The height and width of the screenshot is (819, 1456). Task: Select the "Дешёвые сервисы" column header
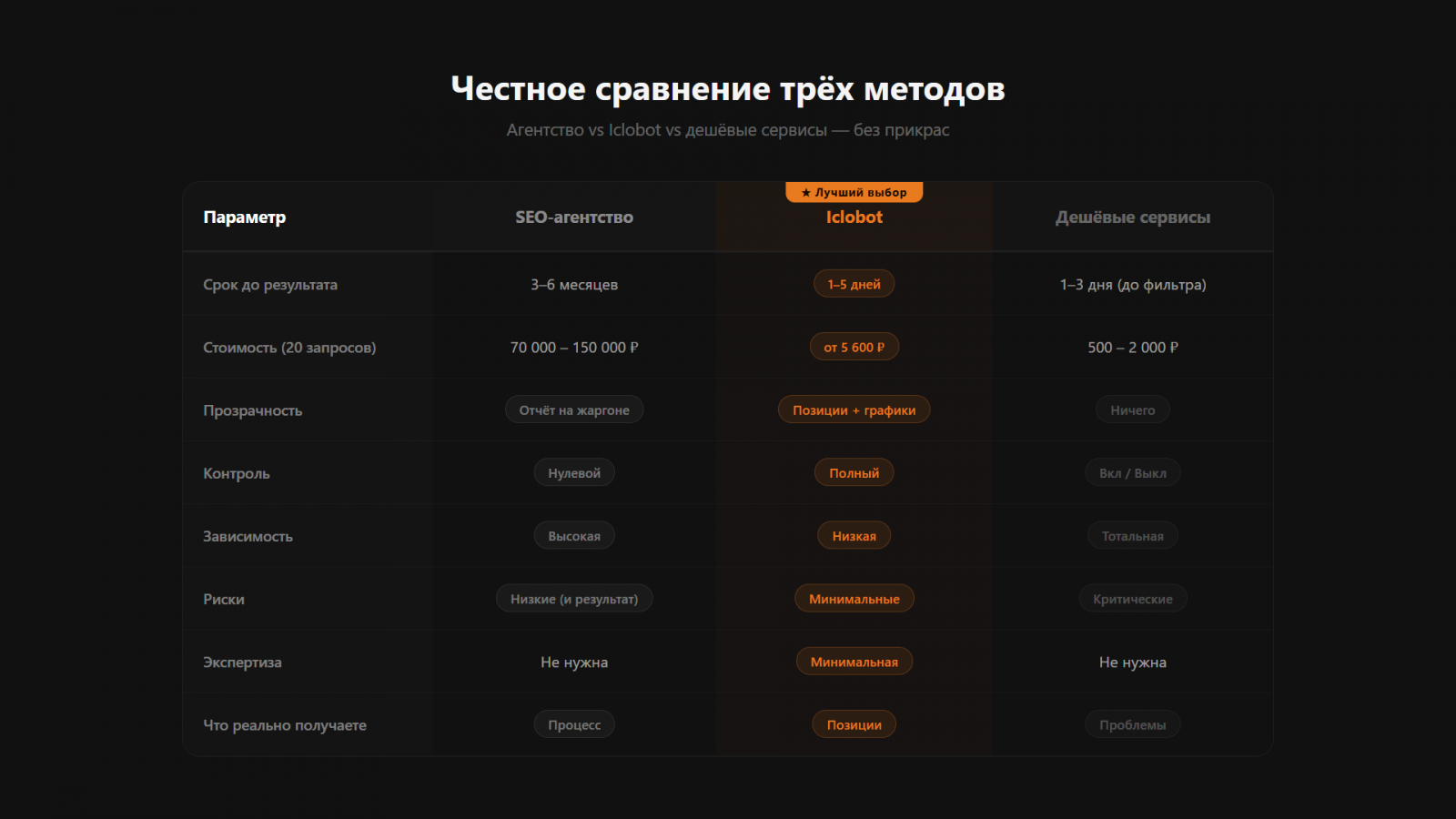1133,217
